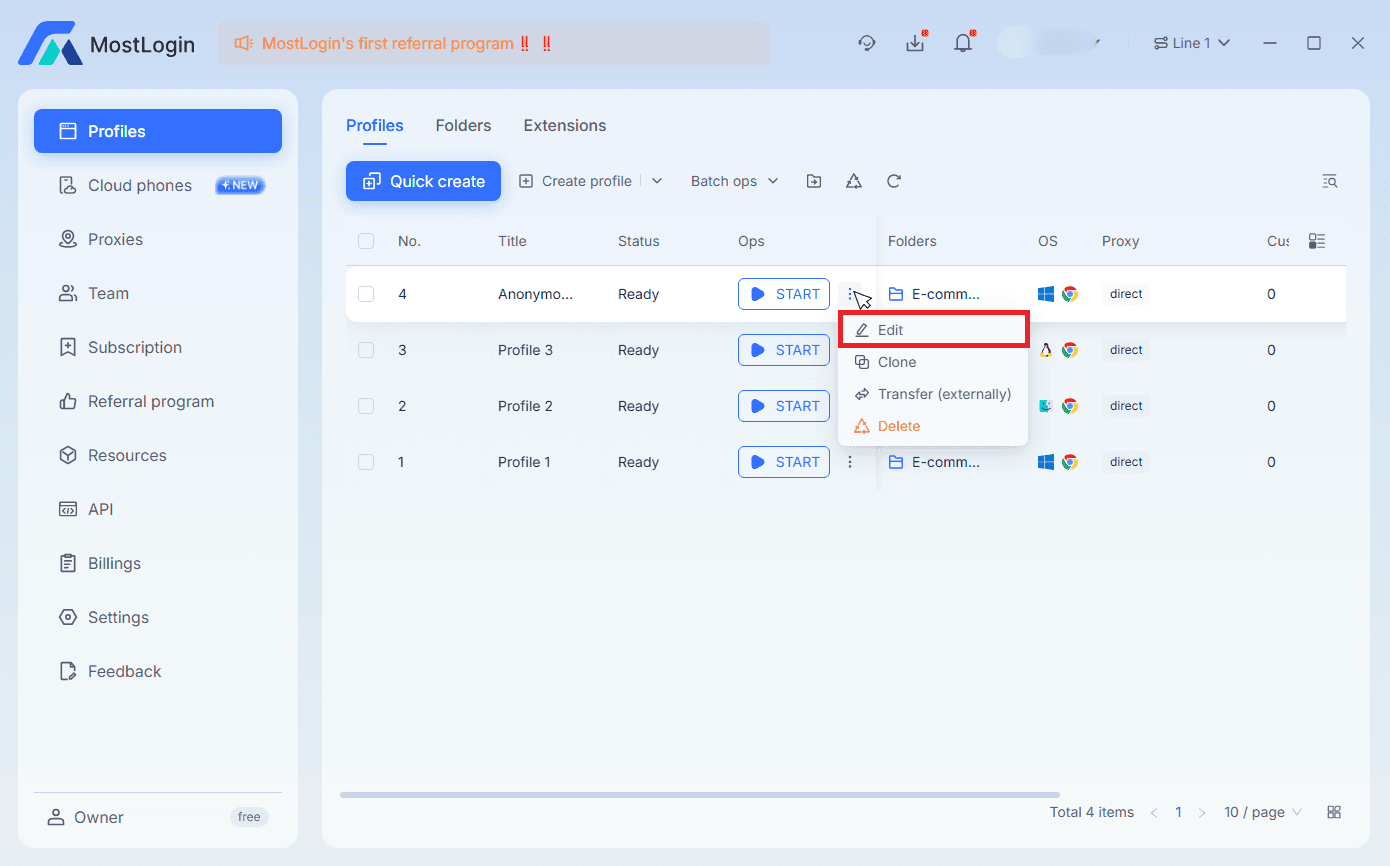
Task: Open the Batch ops dropdown
Action: pyautogui.click(x=733, y=181)
